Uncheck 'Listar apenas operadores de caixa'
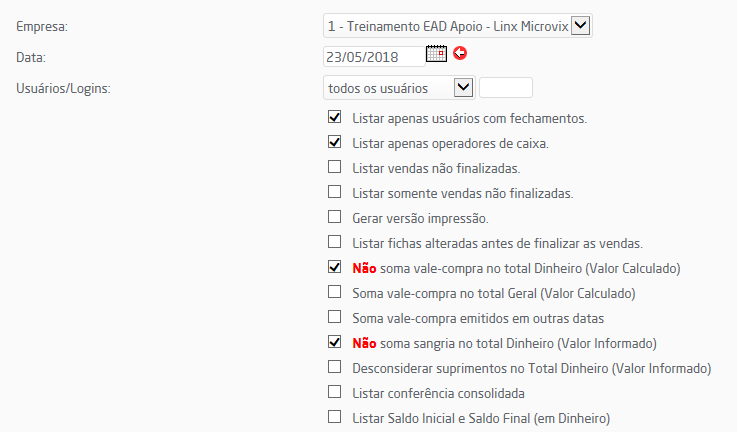This screenshot has width=737, height=432. click(335, 142)
